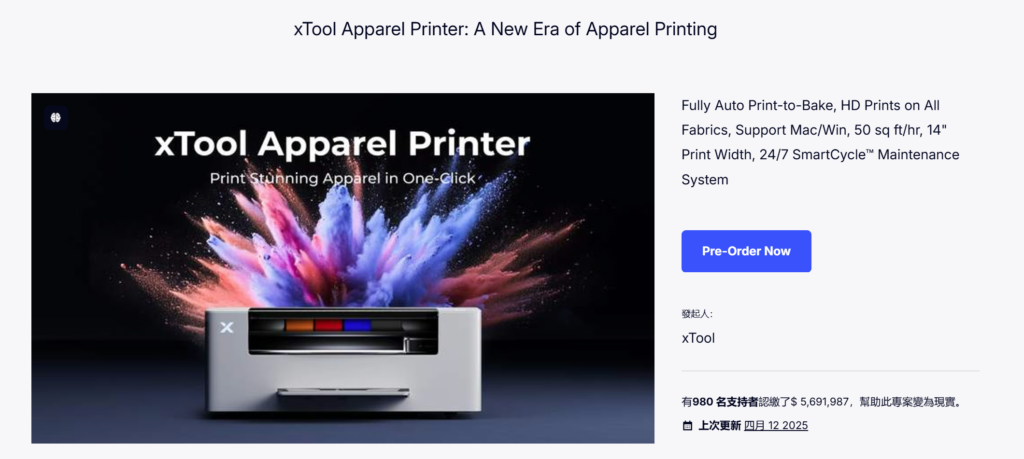Screen dimensions: 1024x459
Task: Click the $ 5,691,987 pledged amount
Action: coord(816,402)
